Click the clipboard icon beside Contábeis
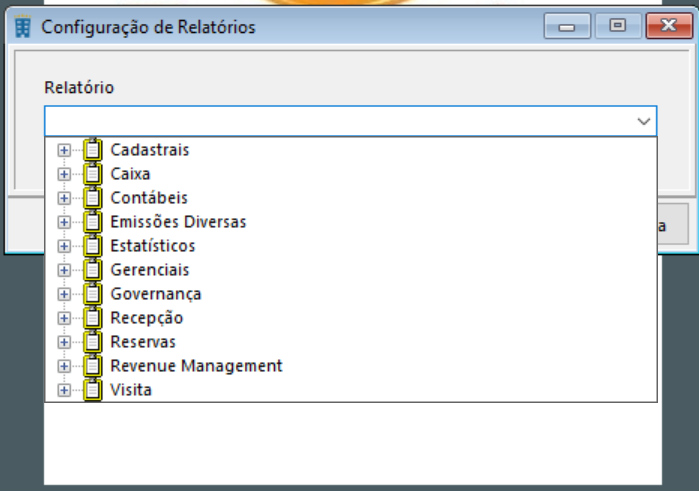This screenshot has height=491, width=699. point(93,198)
